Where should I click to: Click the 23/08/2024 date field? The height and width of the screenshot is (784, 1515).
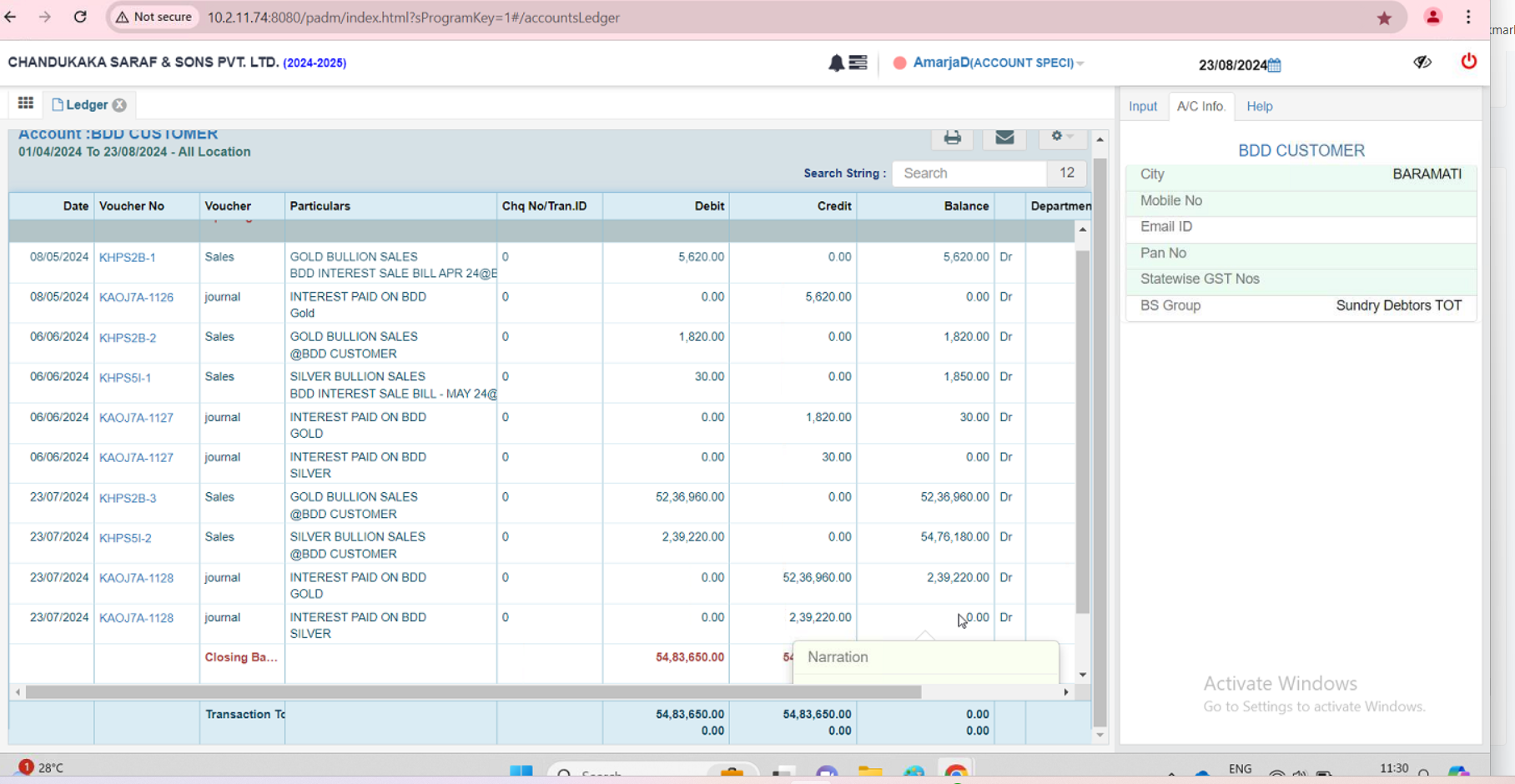click(x=1232, y=65)
